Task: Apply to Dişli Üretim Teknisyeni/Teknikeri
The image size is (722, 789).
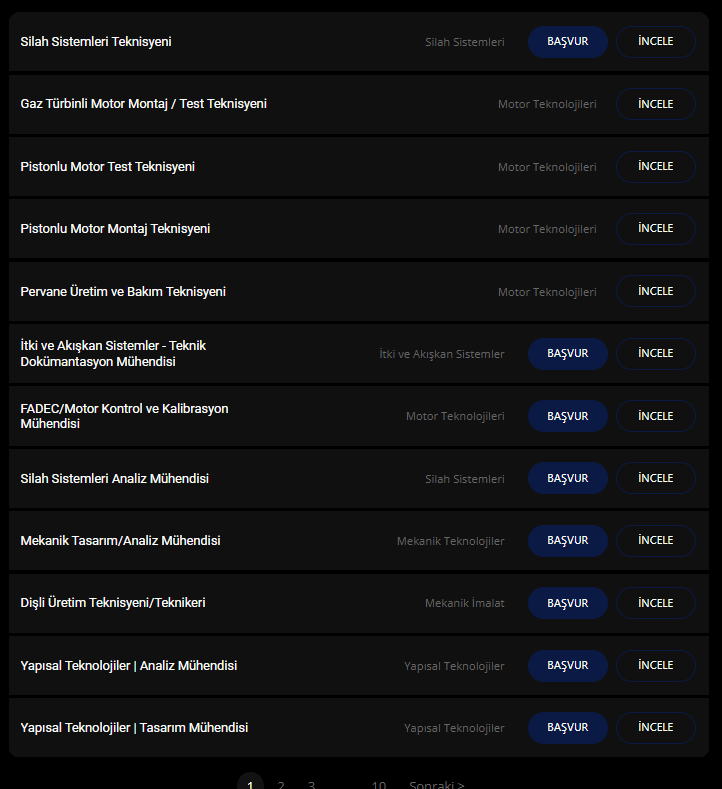Action: click(567, 603)
